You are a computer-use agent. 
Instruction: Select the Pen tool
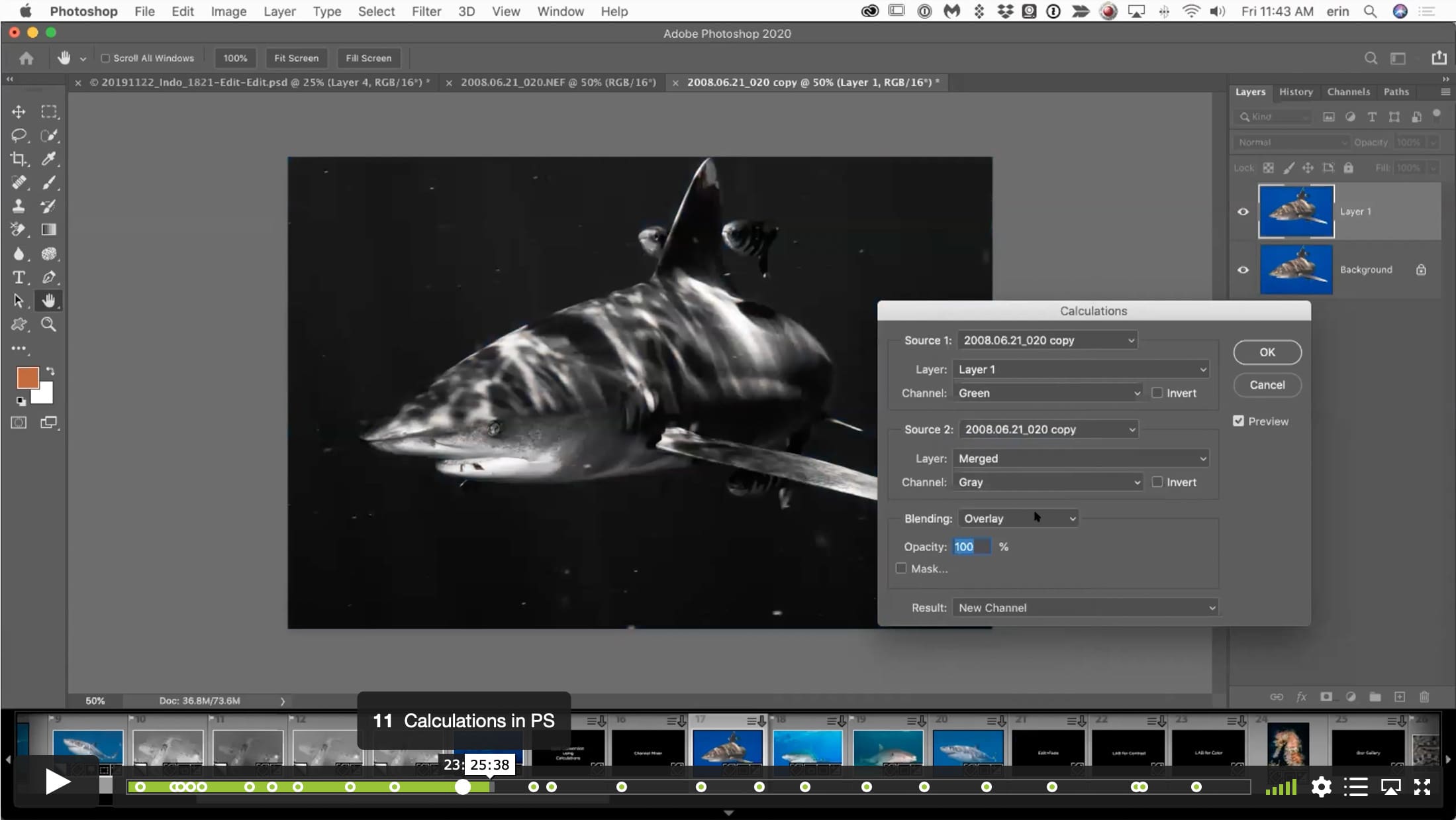[49, 278]
